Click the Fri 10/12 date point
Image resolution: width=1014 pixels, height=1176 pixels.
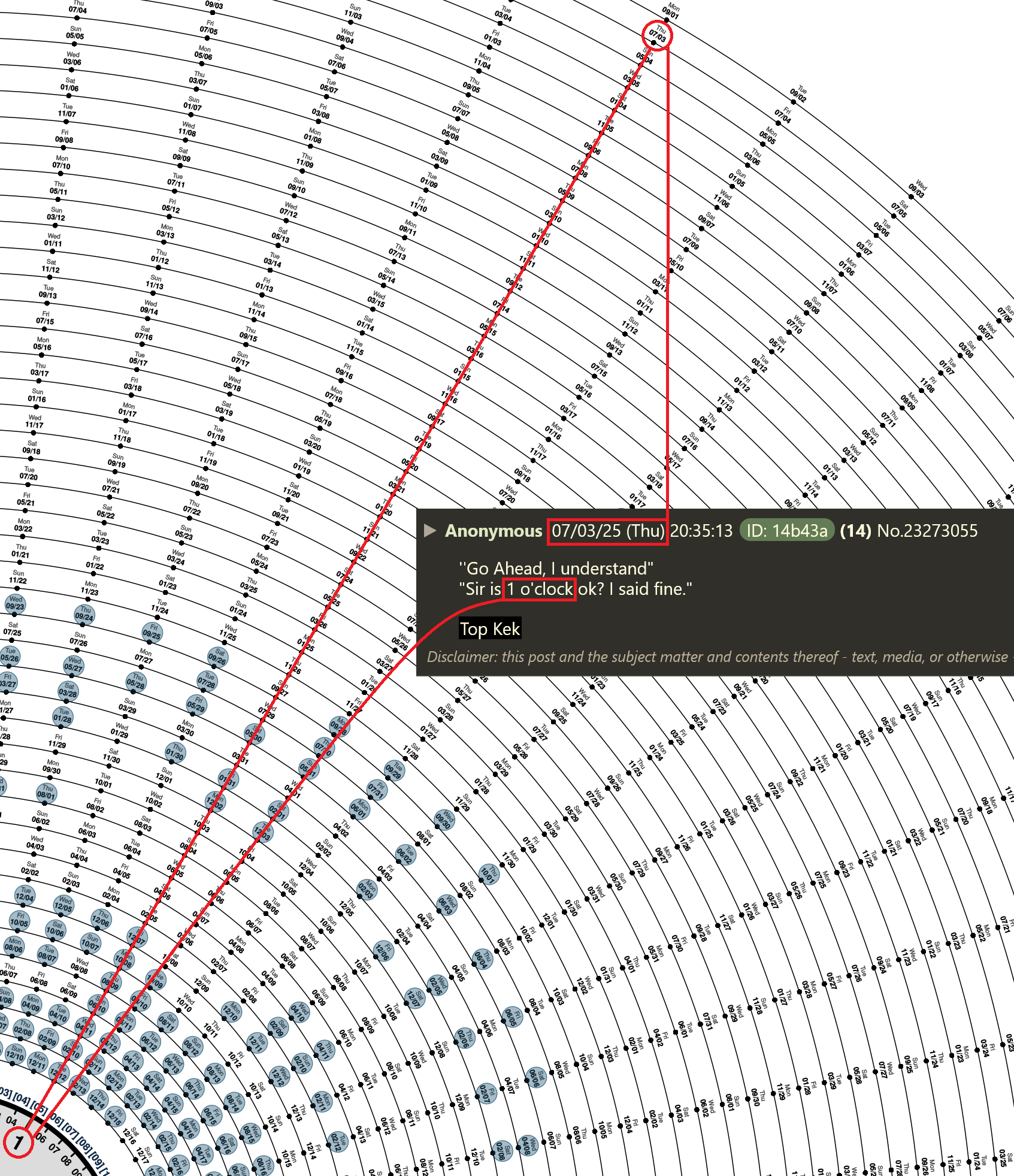pyautogui.click(x=228, y=1063)
